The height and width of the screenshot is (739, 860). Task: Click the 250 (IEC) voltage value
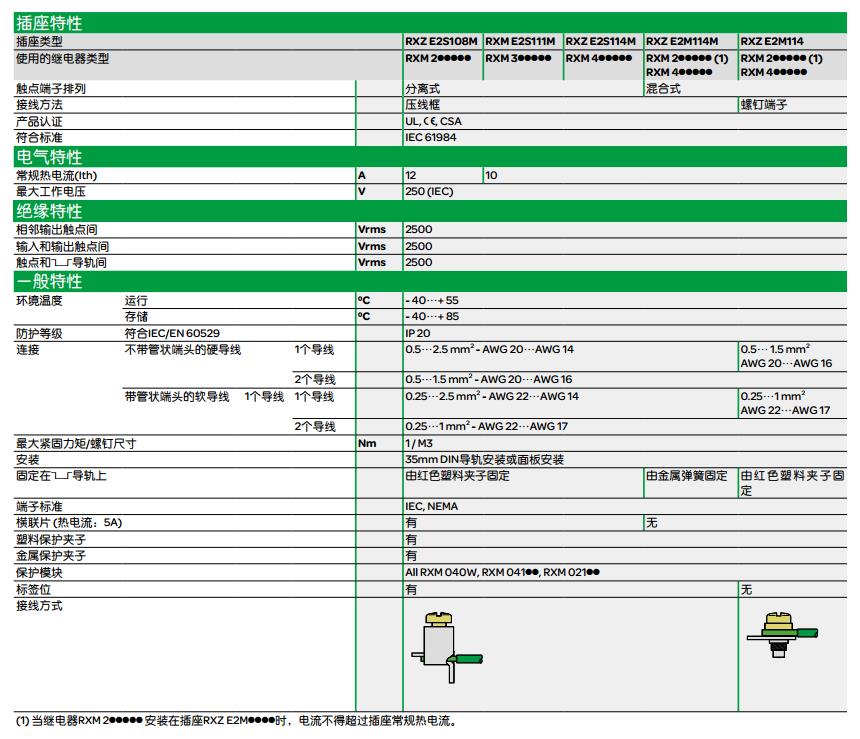click(429, 191)
